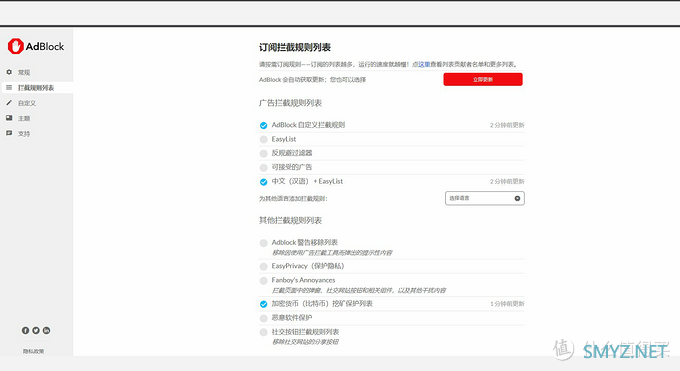Open the 主题 section

coord(24,118)
